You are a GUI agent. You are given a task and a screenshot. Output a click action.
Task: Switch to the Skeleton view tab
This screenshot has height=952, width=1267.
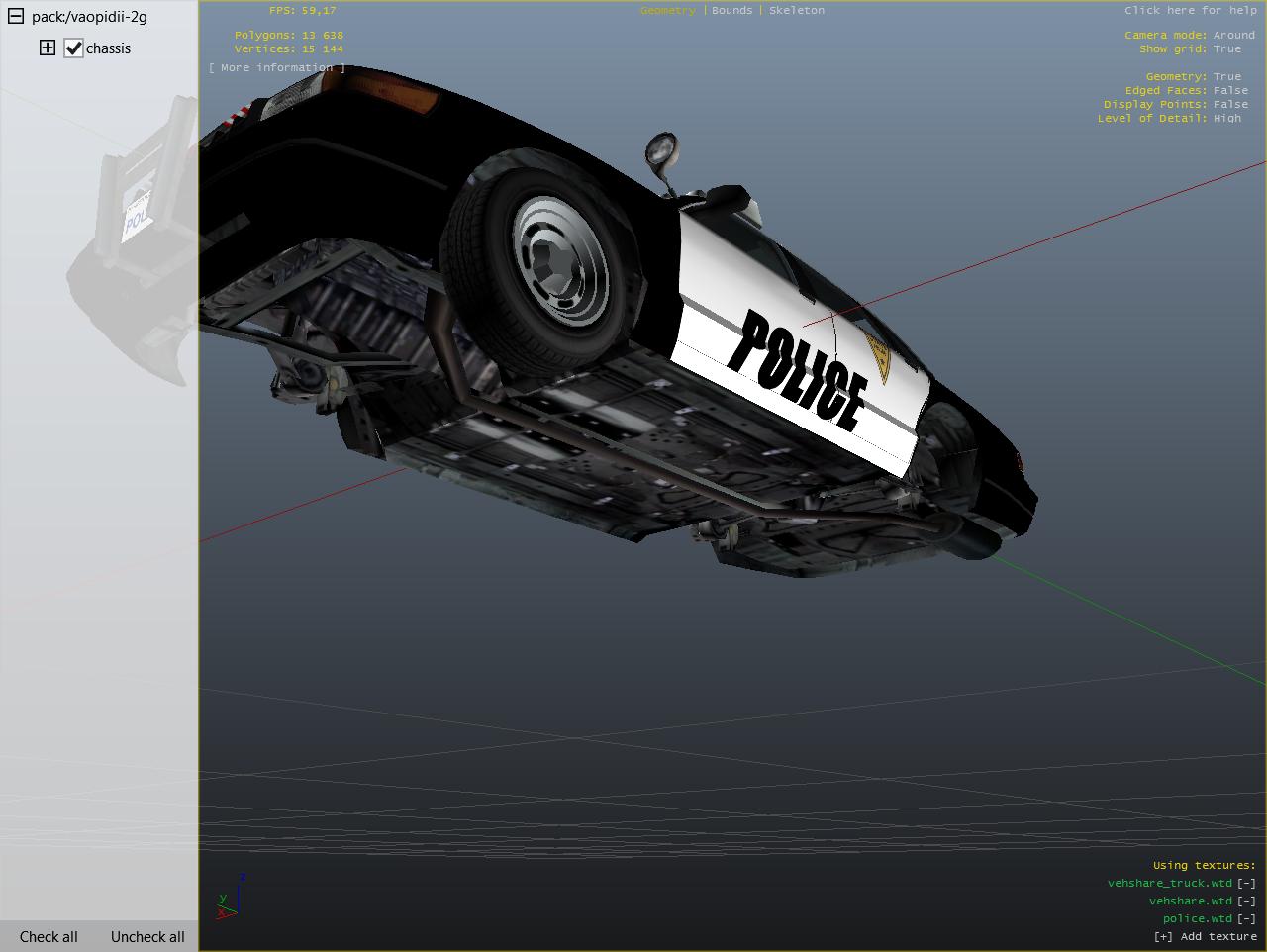tap(796, 10)
